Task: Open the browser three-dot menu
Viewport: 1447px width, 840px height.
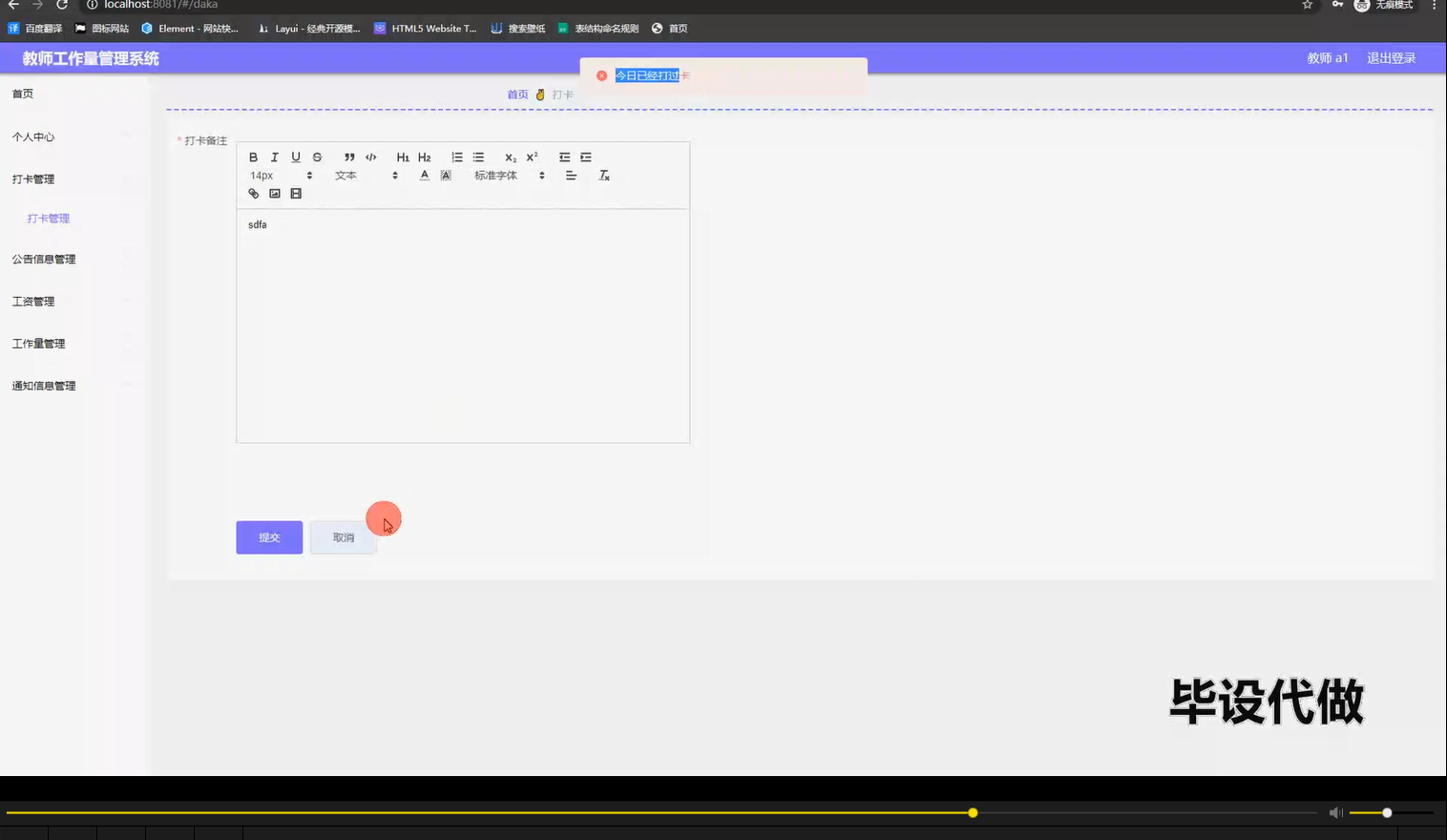Action: (x=1434, y=5)
